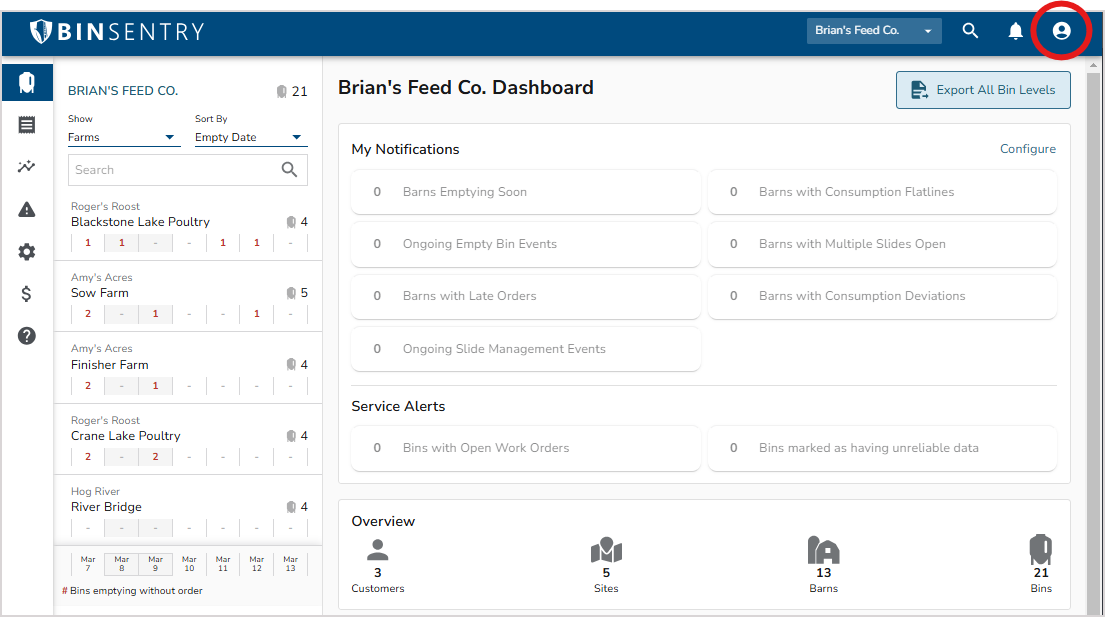Open Barns with Consumption Deviations card
1105x617 pixels.
coord(882,296)
